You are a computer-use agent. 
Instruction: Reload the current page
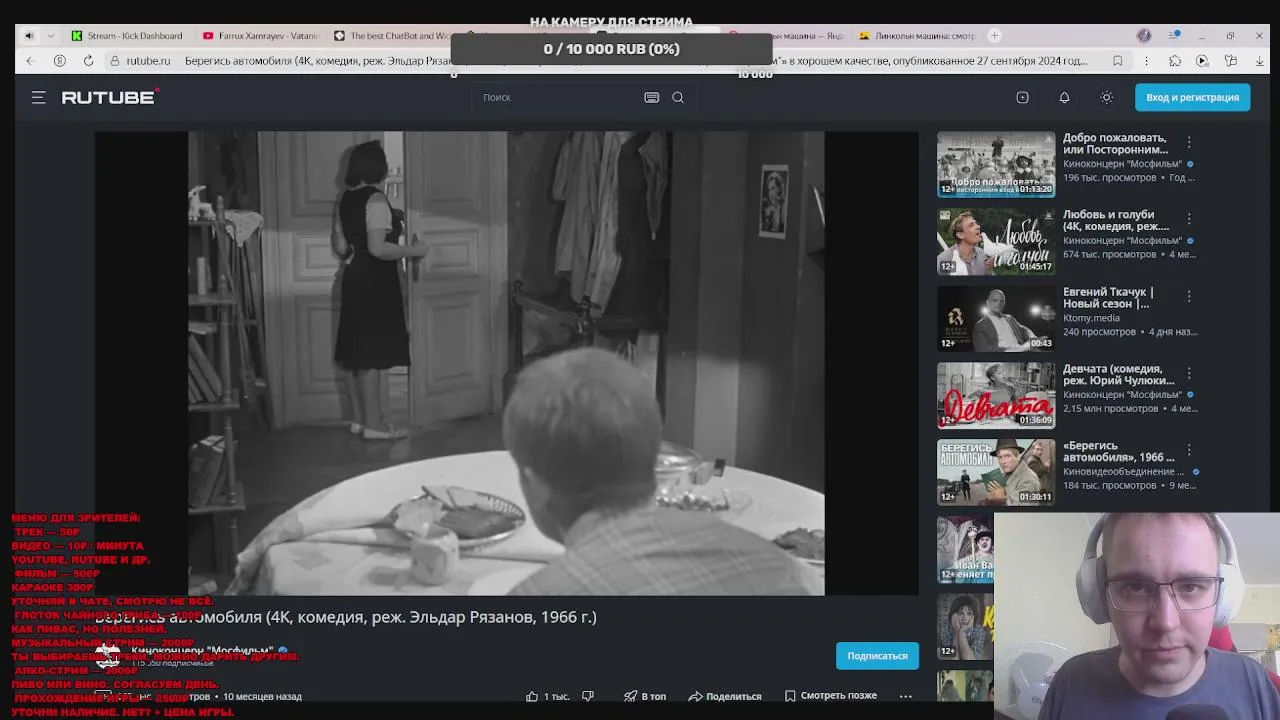click(88, 61)
